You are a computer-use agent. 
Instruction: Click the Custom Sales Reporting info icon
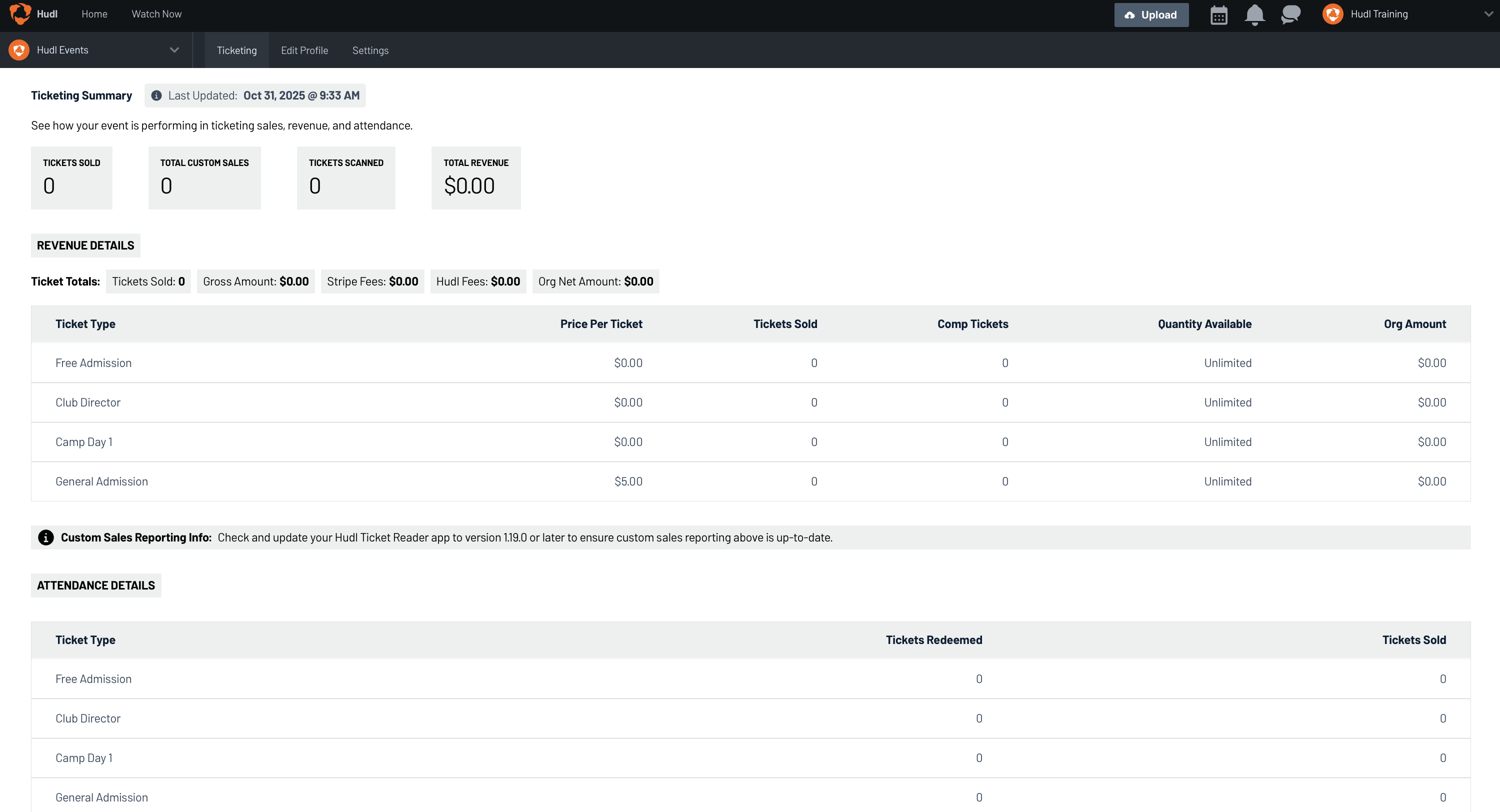point(46,537)
